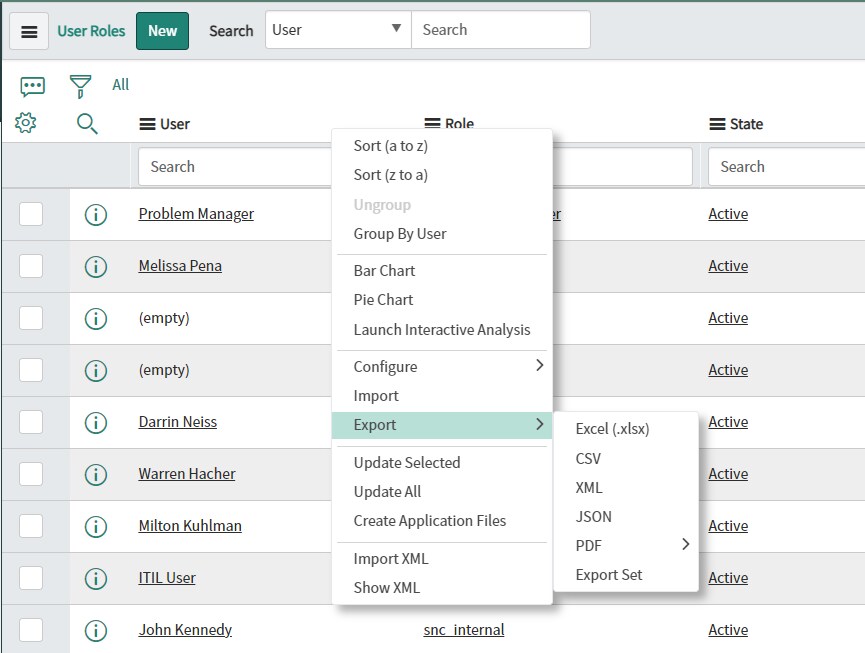865x653 pixels.
Task: Choose Show XML
Action: pyautogui.click(x=387, y=588)
